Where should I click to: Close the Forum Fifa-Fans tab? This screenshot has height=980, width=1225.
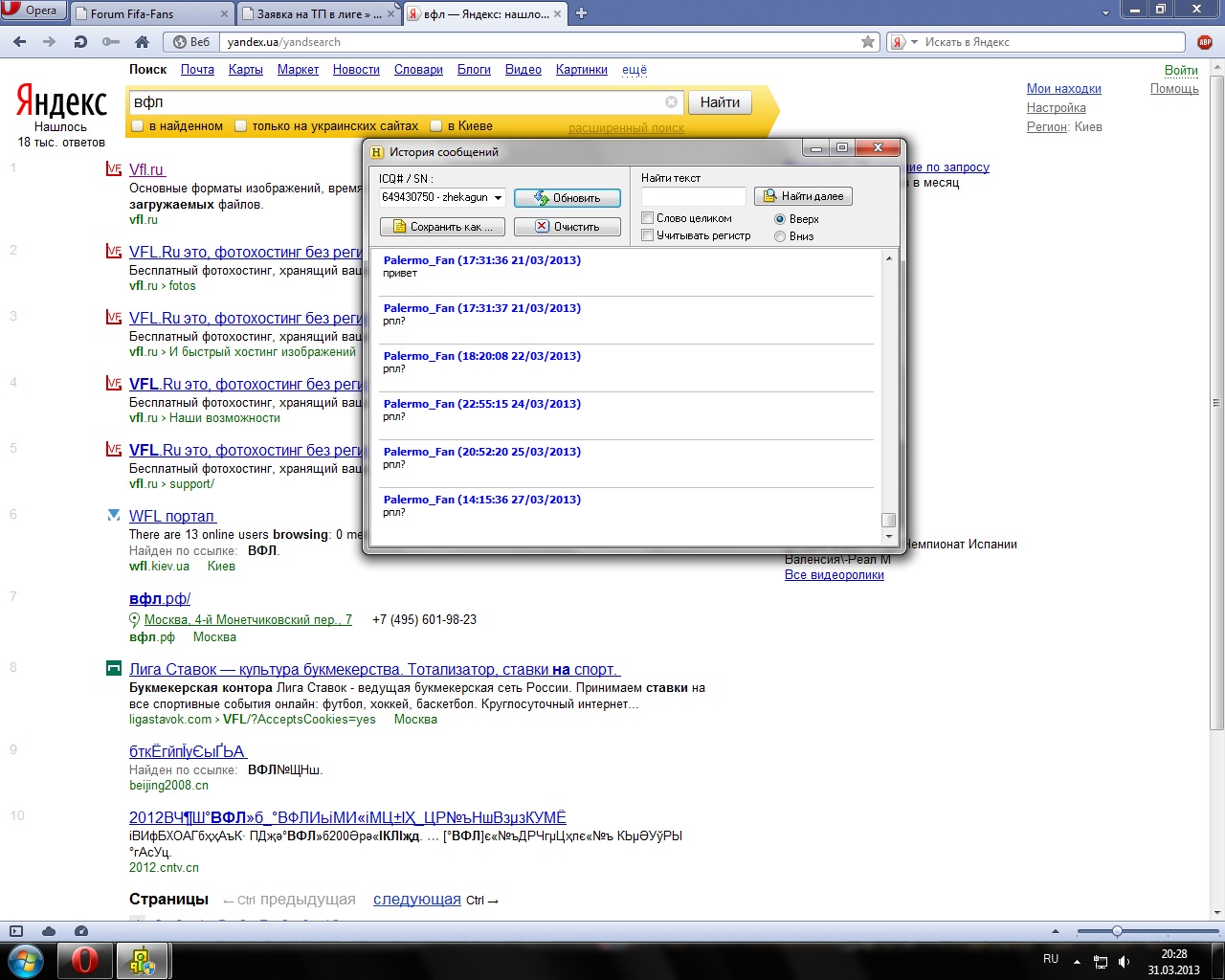[x=225, y=14]
